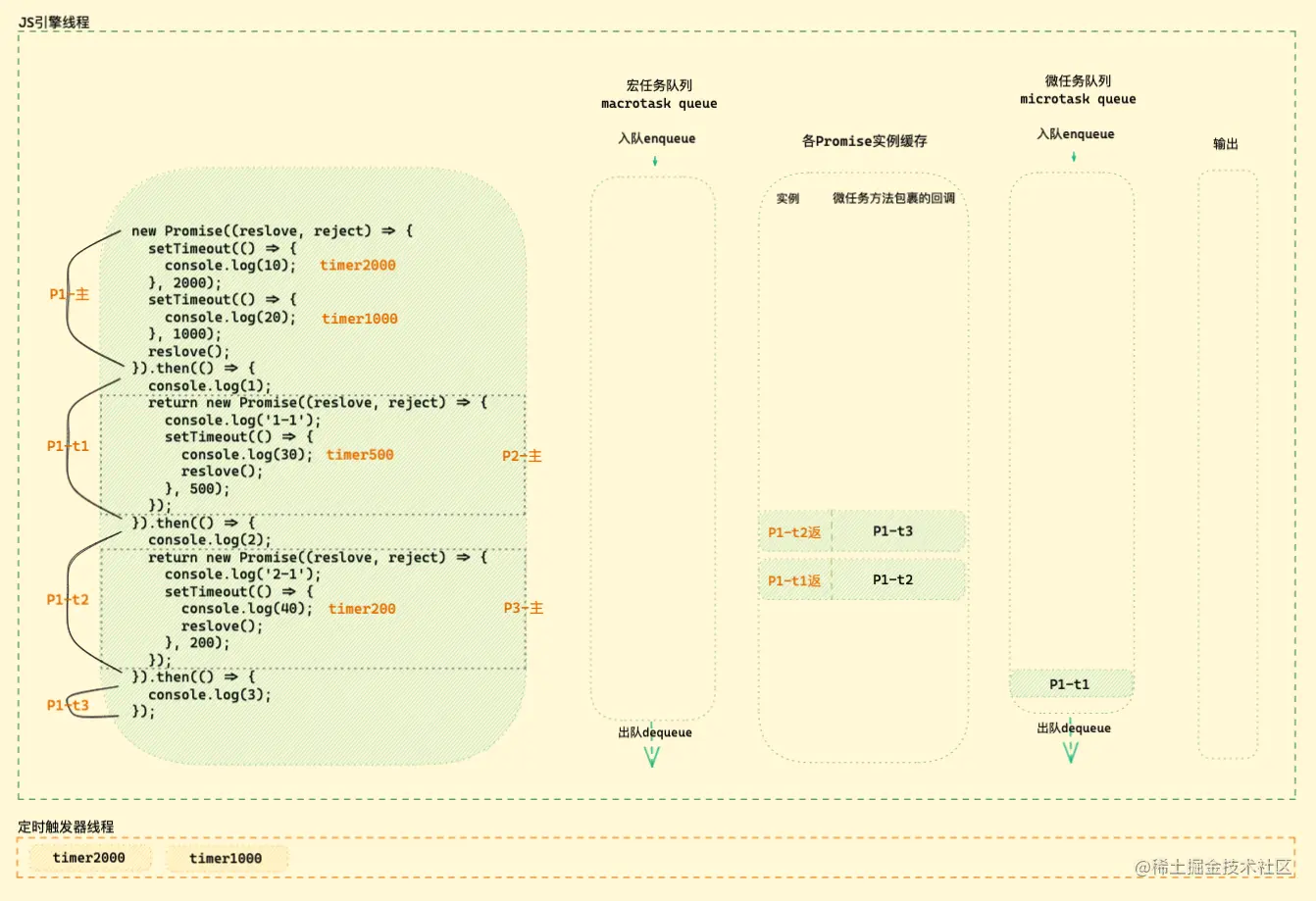The height and width of the screenshot is (901, 1316).
Task: Click the 宏任务队列 macrotask queue heading
Action: (x=659, y=94)
